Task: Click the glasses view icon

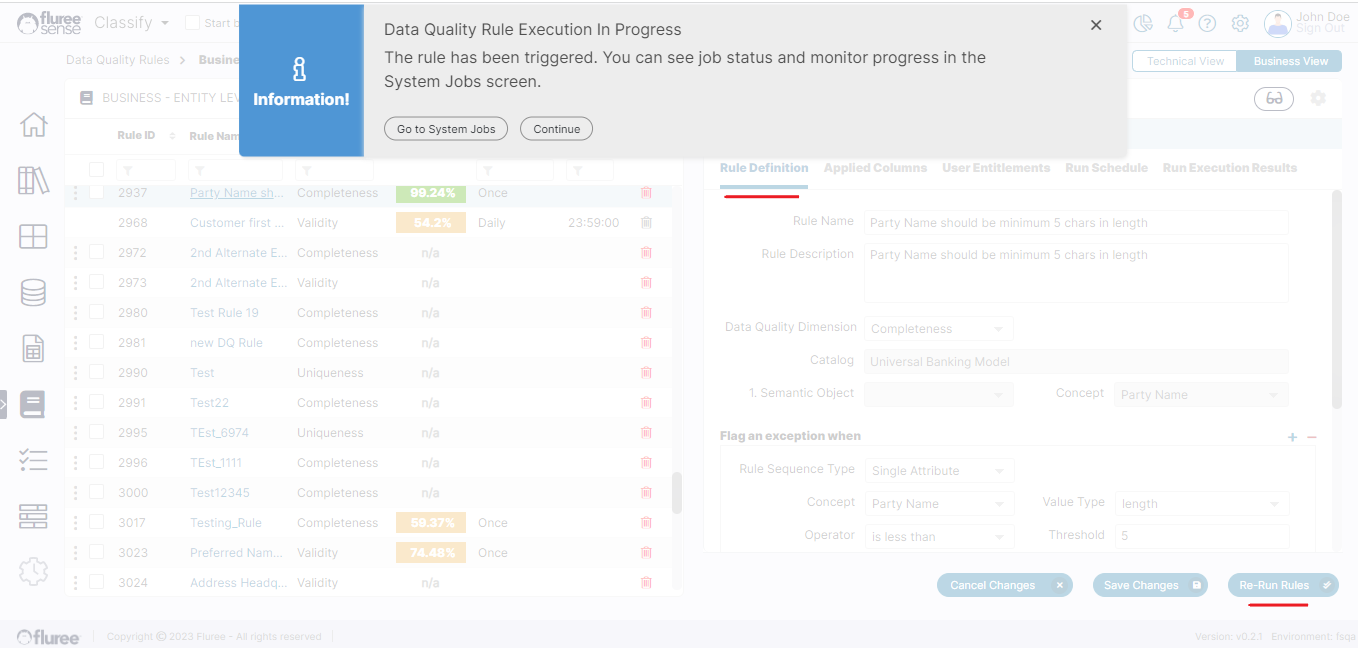Action: tap(1273, 98)
